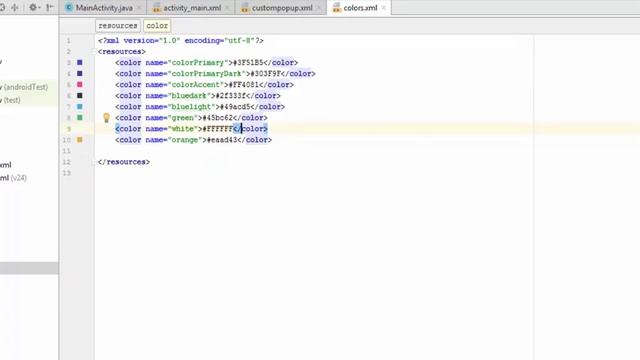Open the orange gutter color swatch
Image resolution: width=640 pixels, height=360 pixels.
click(80, 140)
